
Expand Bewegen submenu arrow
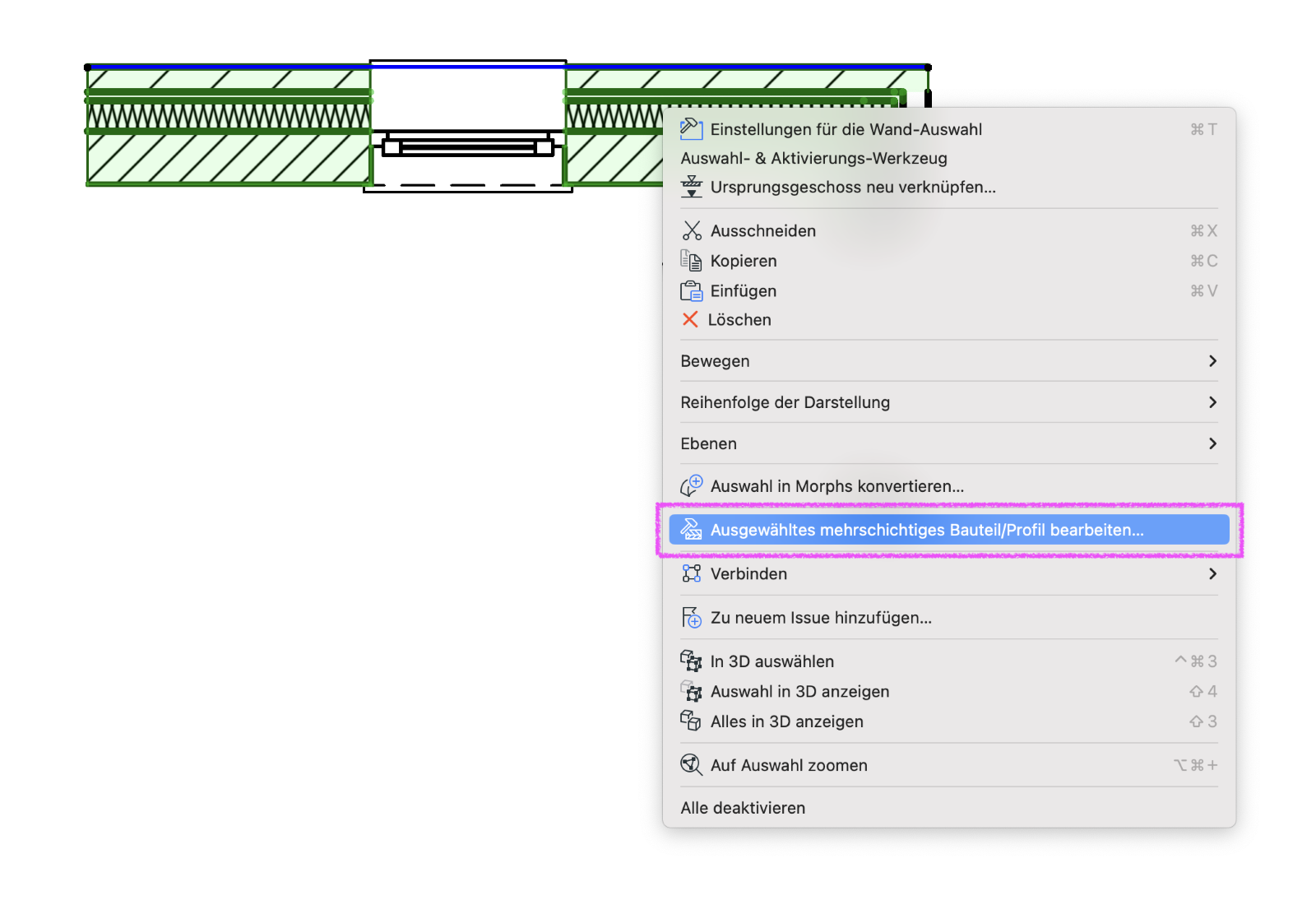coord(1212,361)
